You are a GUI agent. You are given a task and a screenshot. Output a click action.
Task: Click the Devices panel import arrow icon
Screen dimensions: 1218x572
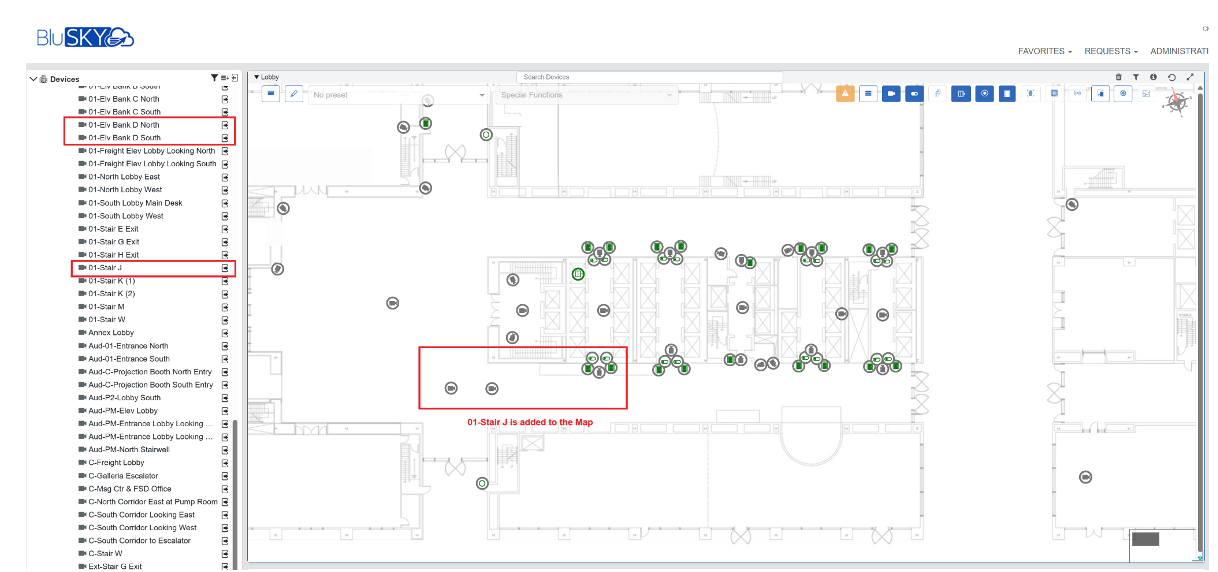(234, 78)
